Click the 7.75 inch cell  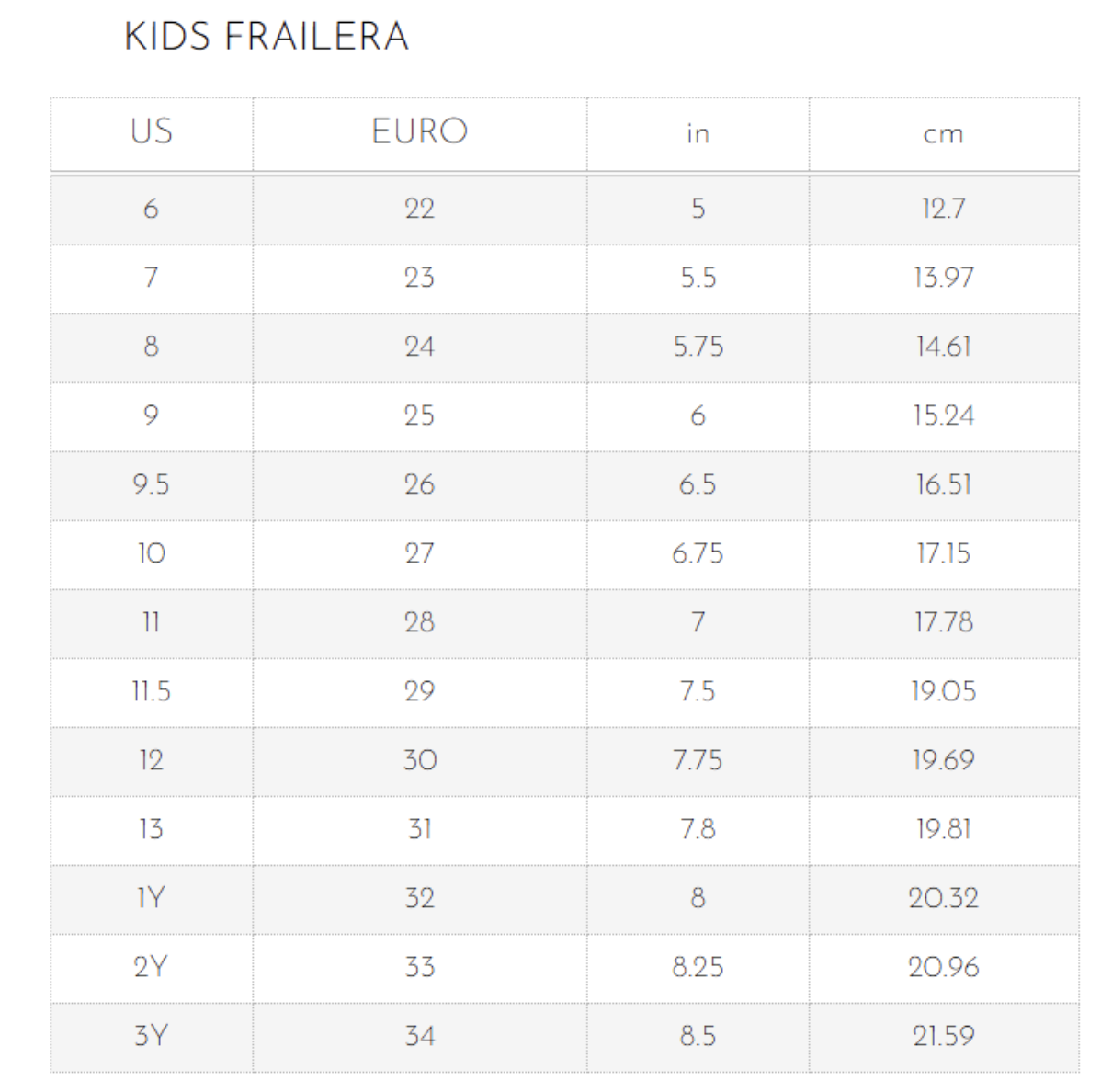[698, 760]
